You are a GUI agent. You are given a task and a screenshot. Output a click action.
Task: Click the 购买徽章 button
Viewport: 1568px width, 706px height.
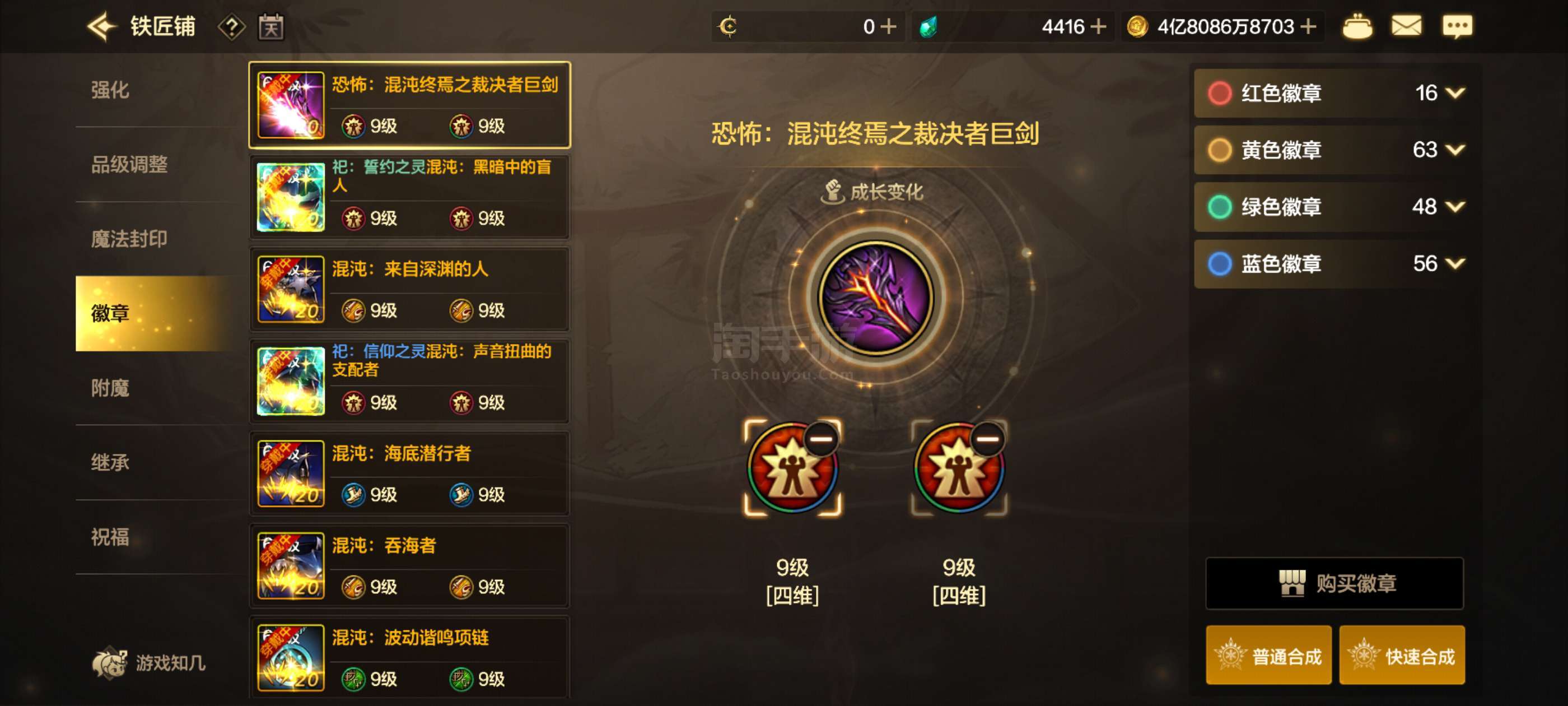pos(1334,583)
